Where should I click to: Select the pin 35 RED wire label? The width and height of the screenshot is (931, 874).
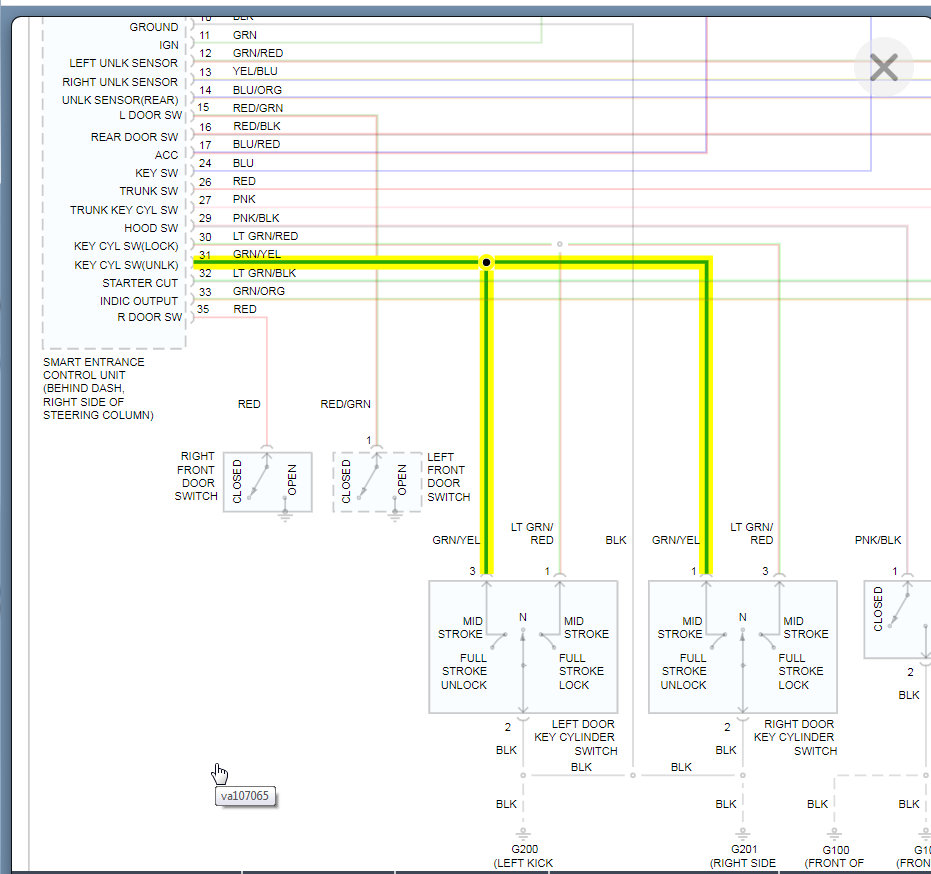pyautogui.click(x=245, y=309)
